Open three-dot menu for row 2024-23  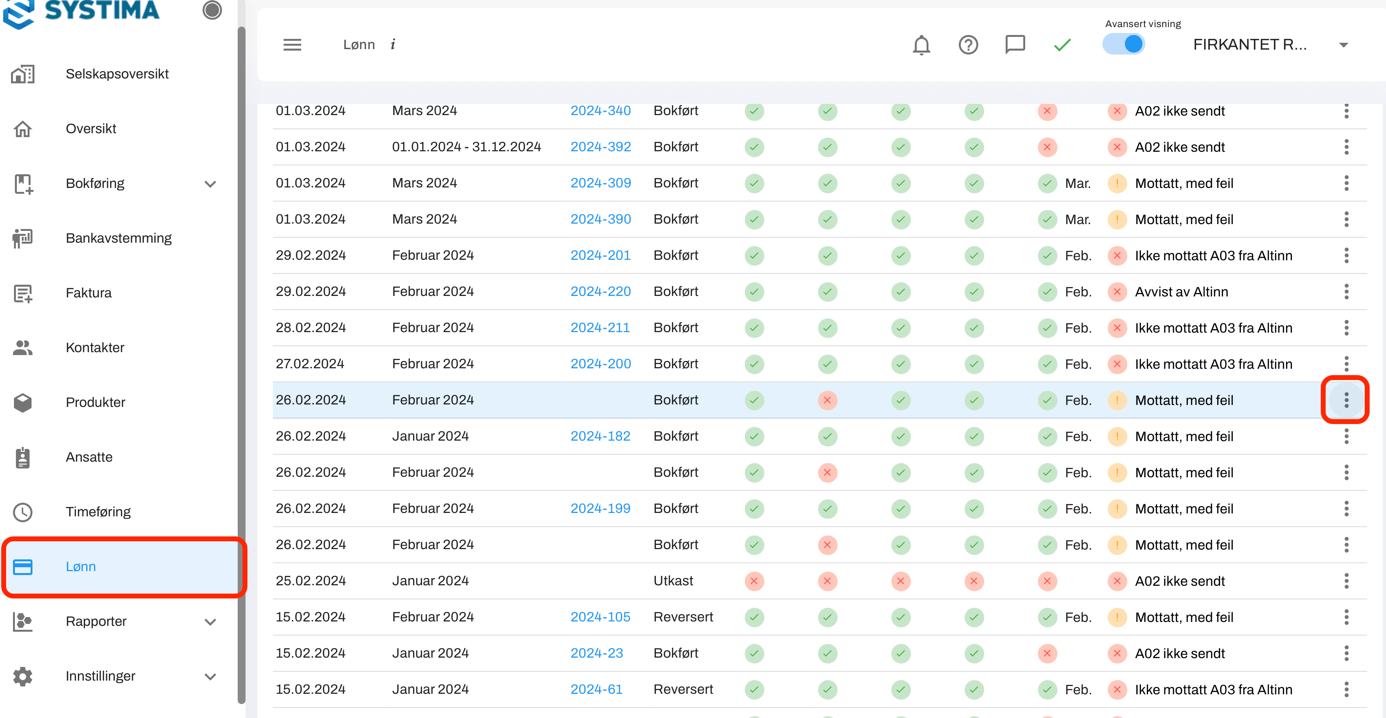coord(1346,653)
